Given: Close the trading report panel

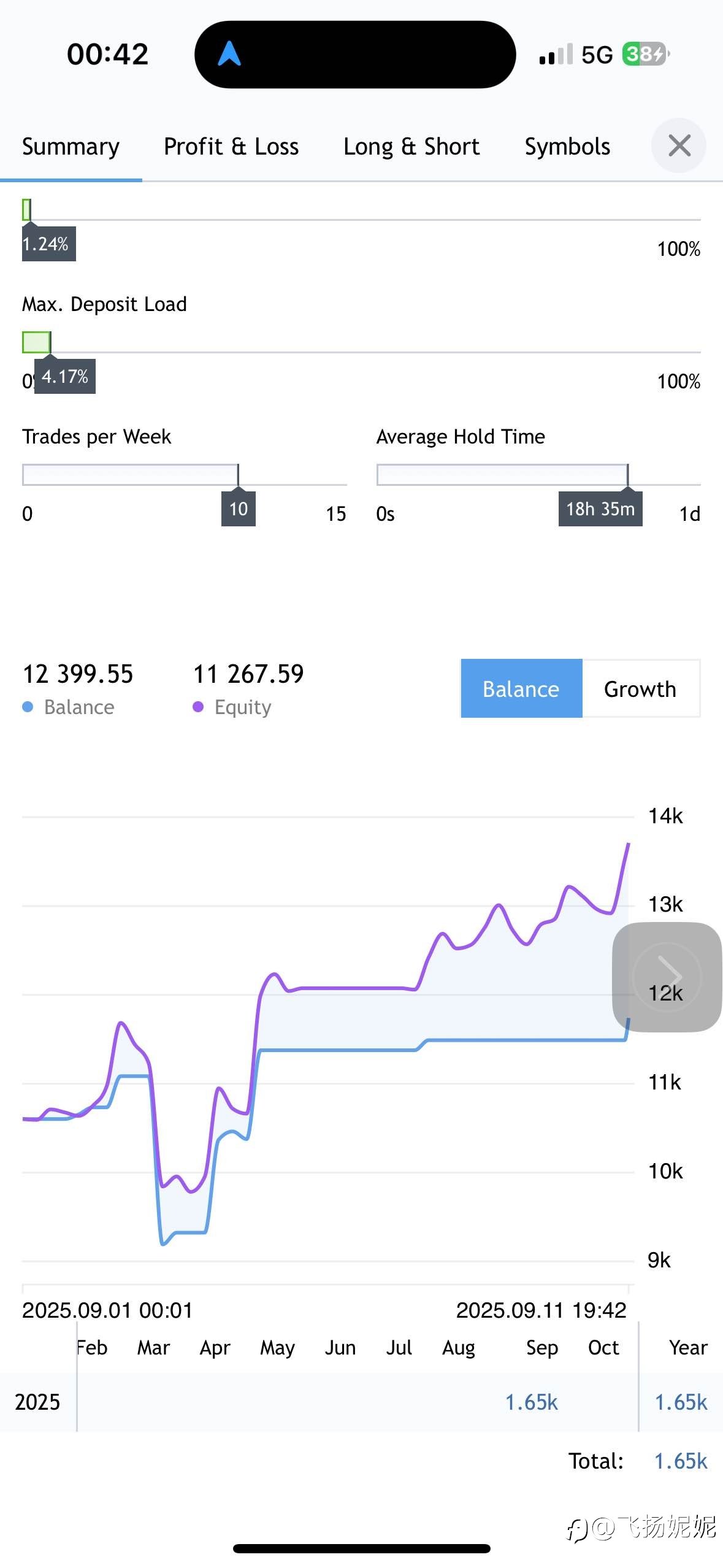Looking at the screenshot, I should [679, 146].
